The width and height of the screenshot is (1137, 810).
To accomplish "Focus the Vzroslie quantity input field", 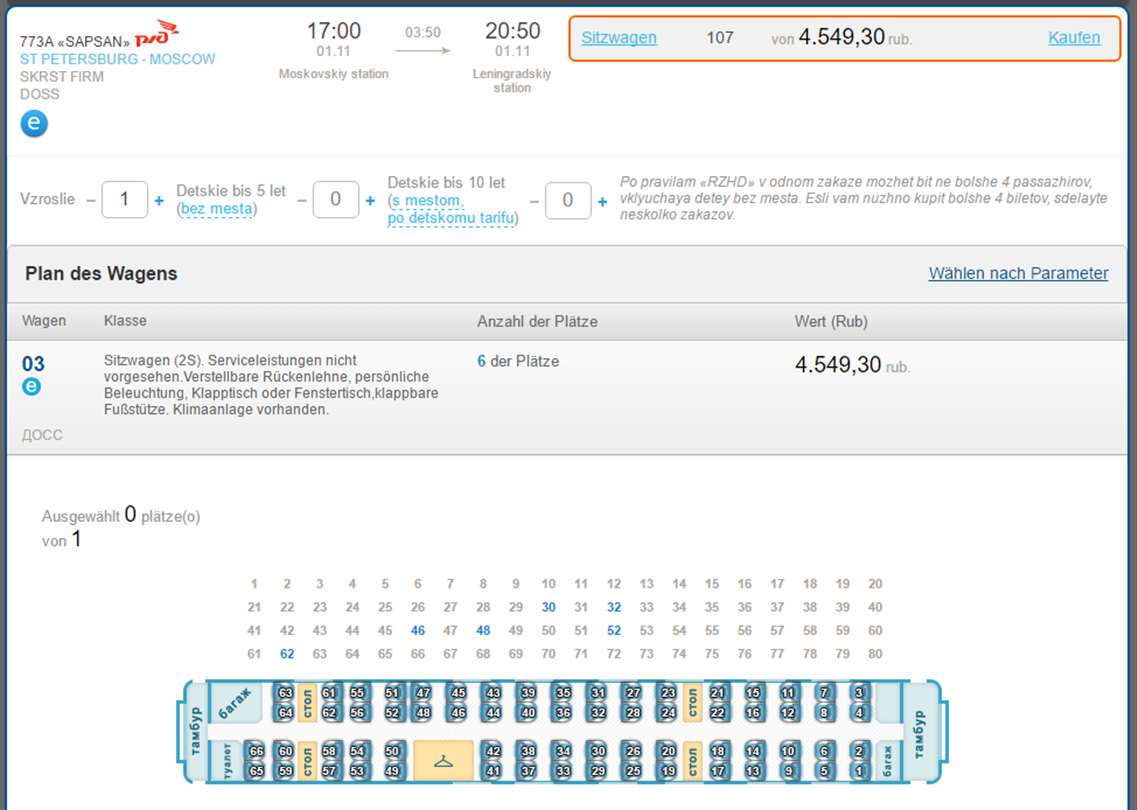I will click(x=125, y=200).
